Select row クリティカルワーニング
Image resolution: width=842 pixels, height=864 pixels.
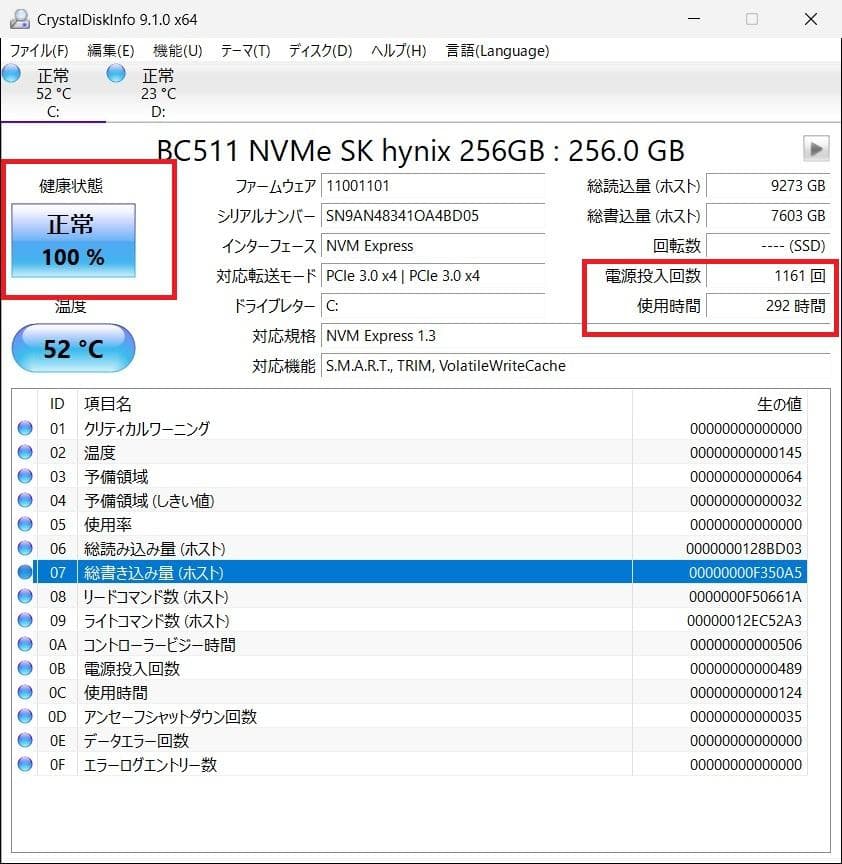coord(409,428)
